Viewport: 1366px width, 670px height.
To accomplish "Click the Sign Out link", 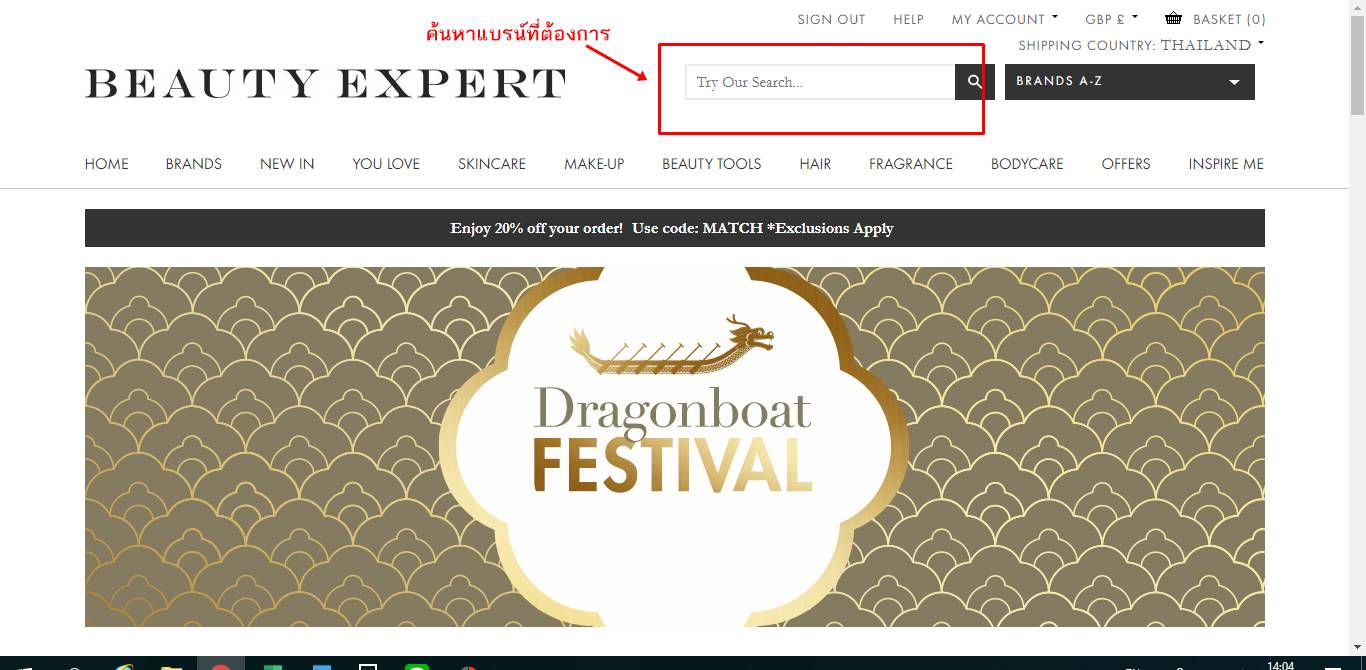I will click(x=831, y=19).
